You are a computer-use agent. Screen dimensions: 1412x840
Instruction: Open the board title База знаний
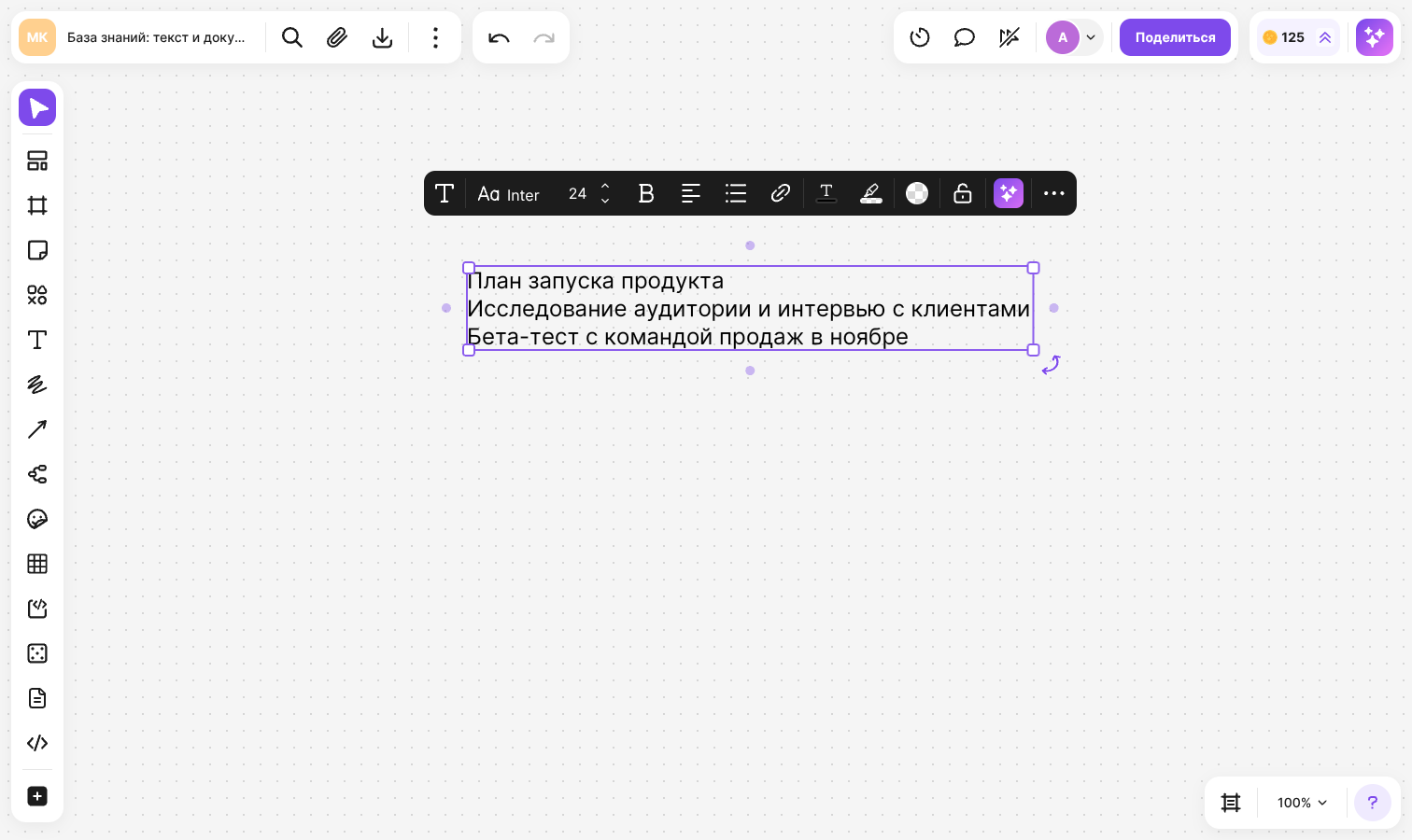click(156, 37)
